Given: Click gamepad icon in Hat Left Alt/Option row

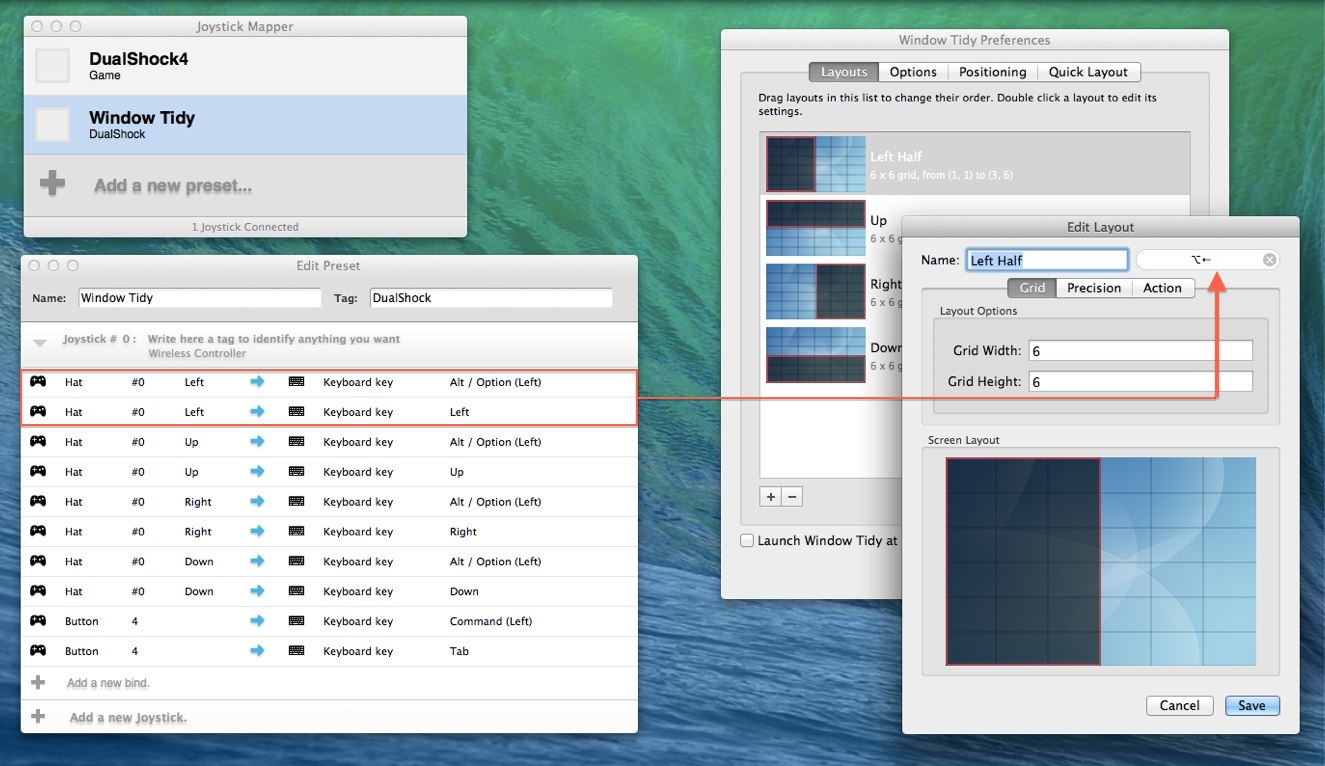Looking at the screenshot, I should click(38, 382).
